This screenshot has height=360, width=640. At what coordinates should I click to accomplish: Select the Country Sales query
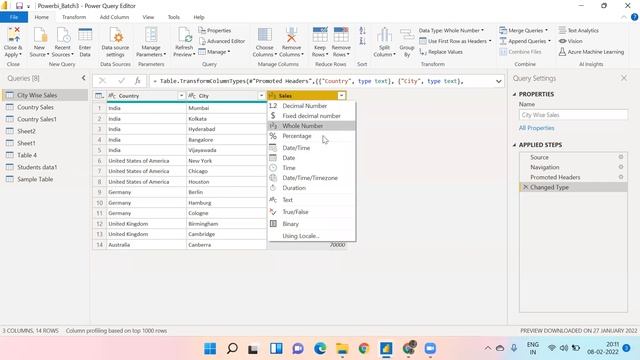(36, 107)
